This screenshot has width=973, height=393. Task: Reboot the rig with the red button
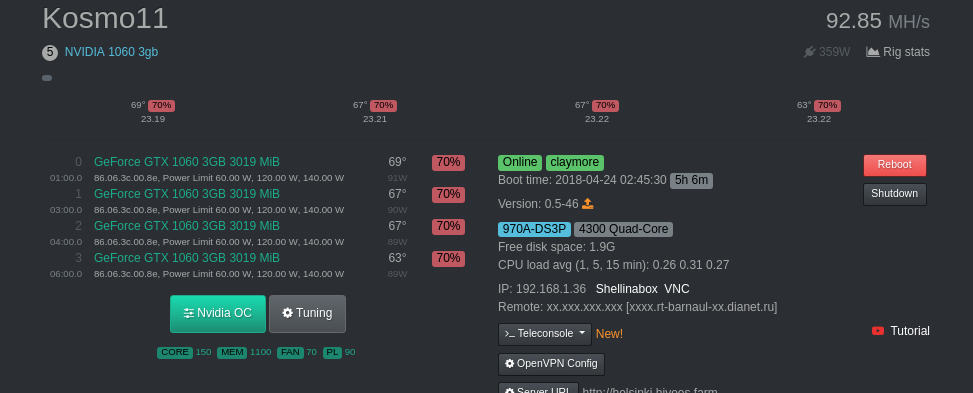click(x=895, y=165)
